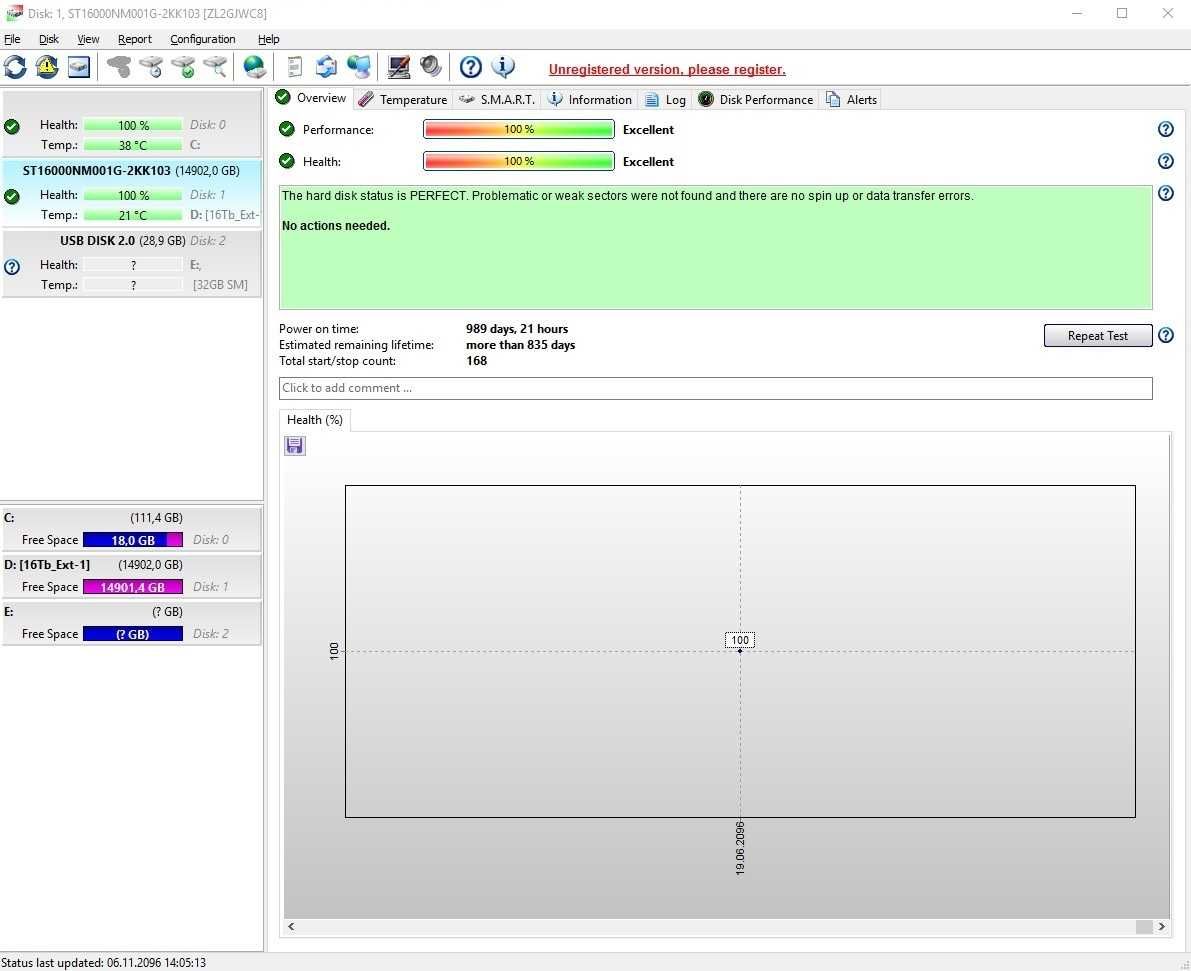Click the comment field to add a comment
This screenshot has width=1191, height=971.
(716, 388)
